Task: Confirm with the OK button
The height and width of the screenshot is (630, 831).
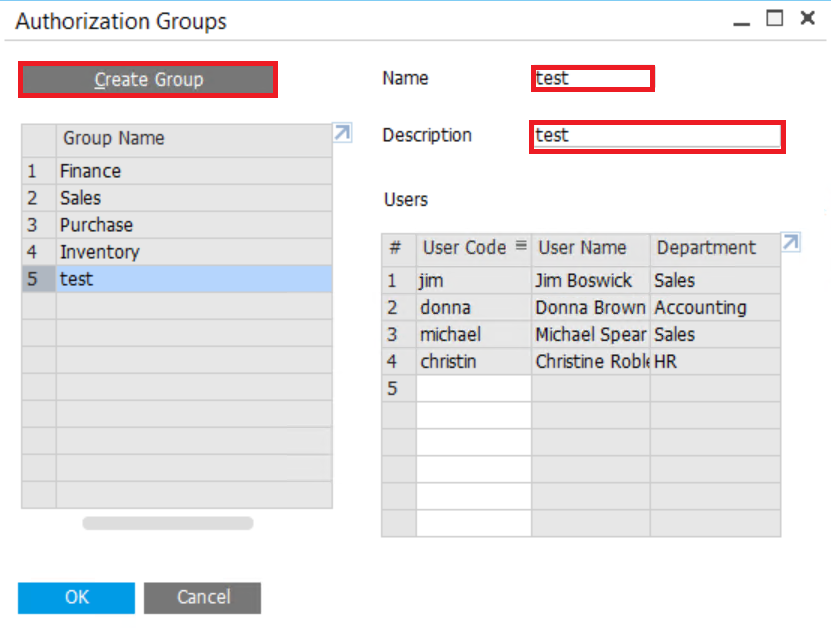Action: (x=76, y=597)
